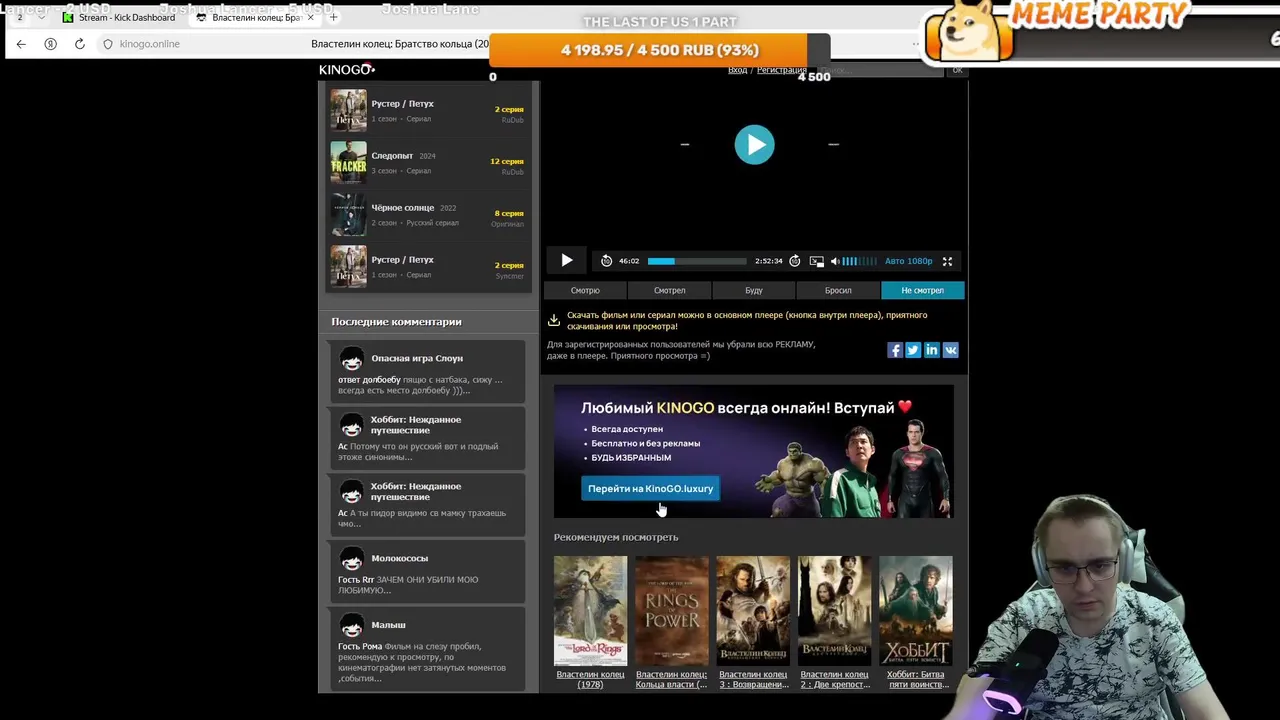Mark the film as Смотрел
This screenshot has width=1280, height=720.
[669, 290]
